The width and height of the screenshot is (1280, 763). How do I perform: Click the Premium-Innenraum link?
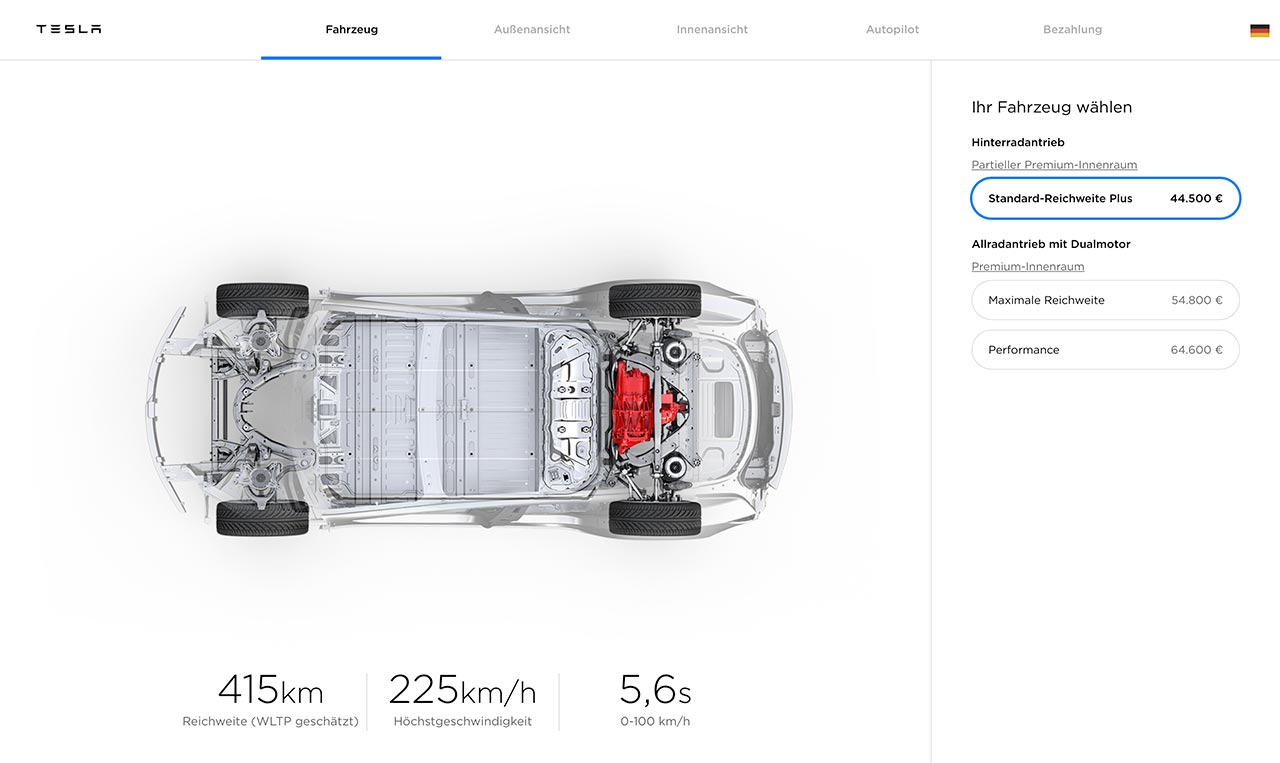coord(1027,267)
